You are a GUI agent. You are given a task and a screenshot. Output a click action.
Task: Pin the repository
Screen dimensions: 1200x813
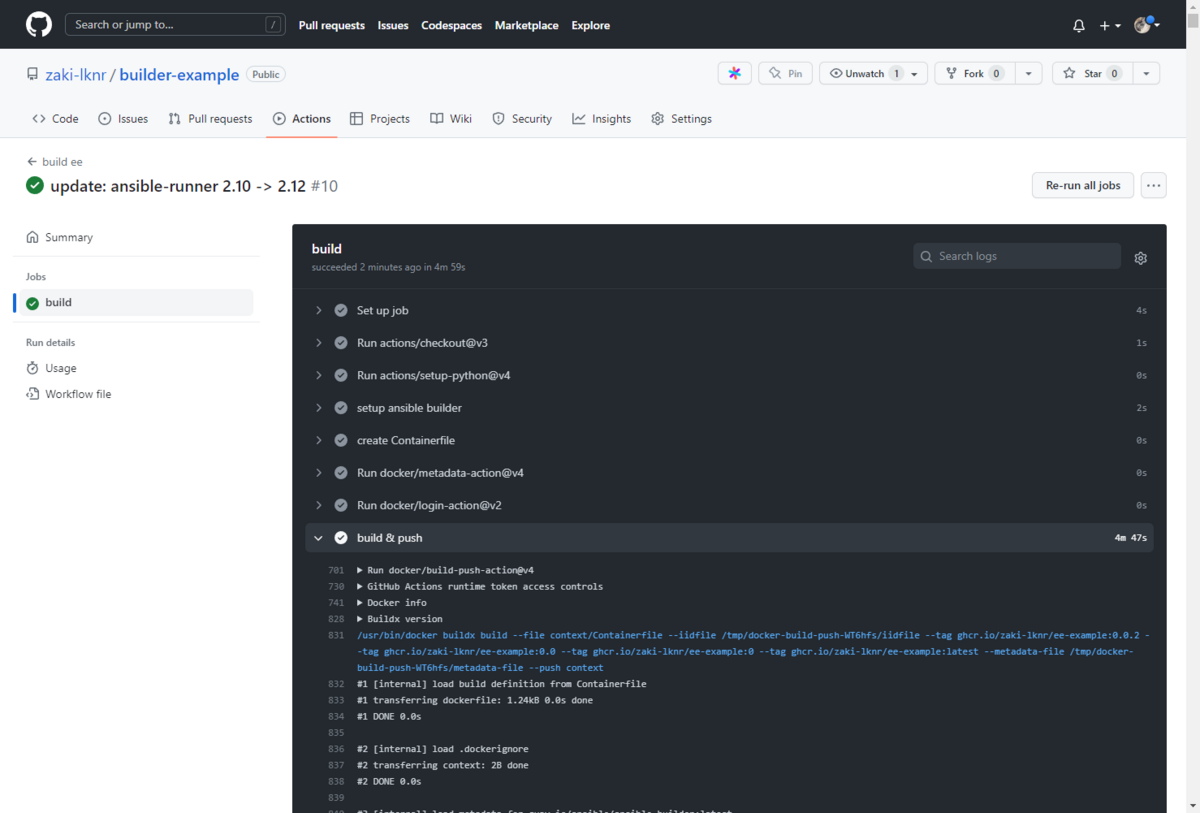(x=785, y=72)
